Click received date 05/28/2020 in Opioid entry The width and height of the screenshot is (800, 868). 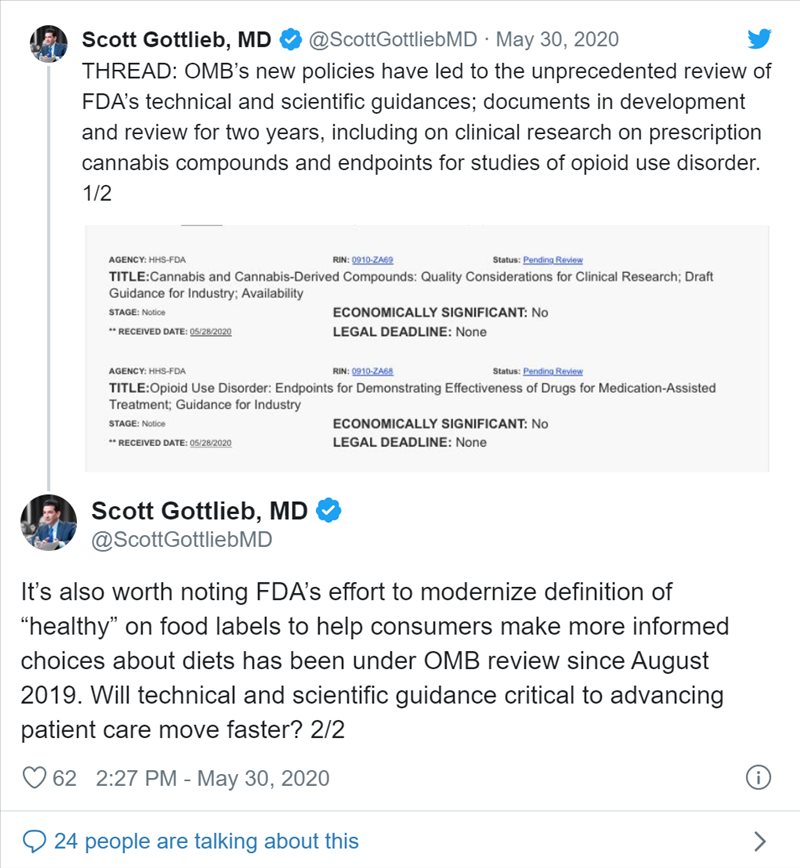(210, 443)
